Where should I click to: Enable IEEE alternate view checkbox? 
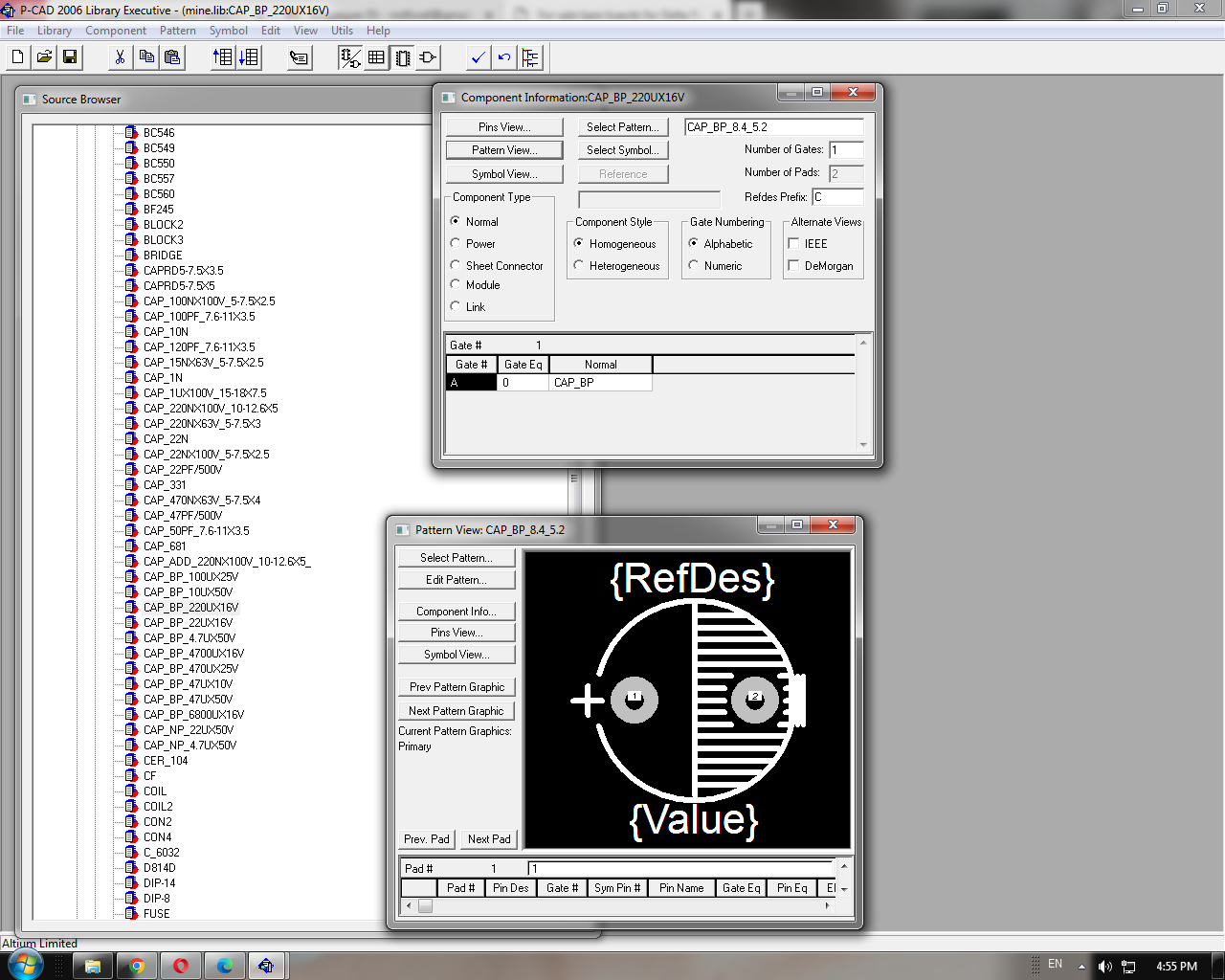[793, 243]
